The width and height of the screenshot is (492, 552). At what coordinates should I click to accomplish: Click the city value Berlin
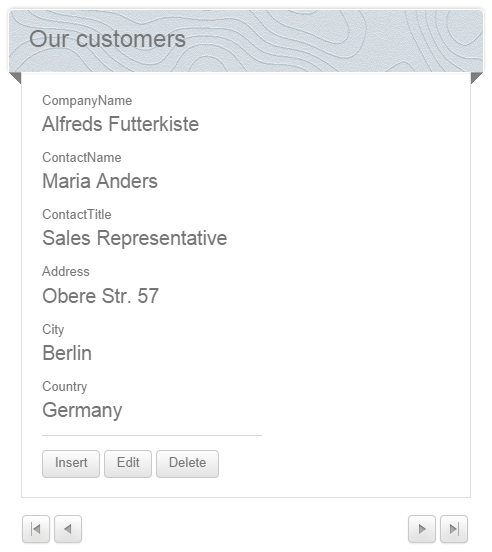pyautogui.click(x=67, y=353)
